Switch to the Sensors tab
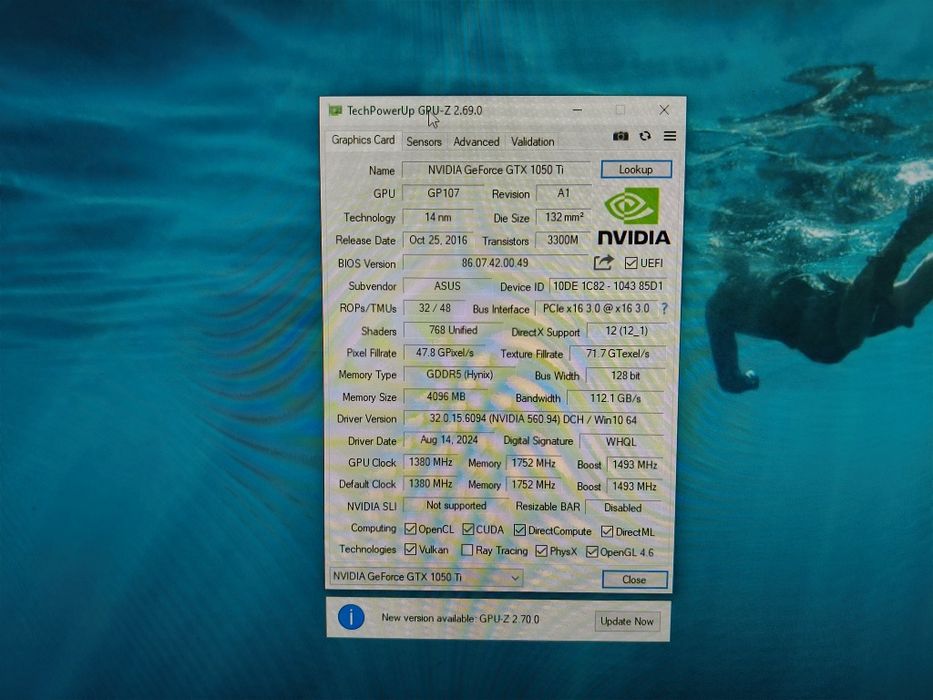Screen dimensions: 933x700 424,142
